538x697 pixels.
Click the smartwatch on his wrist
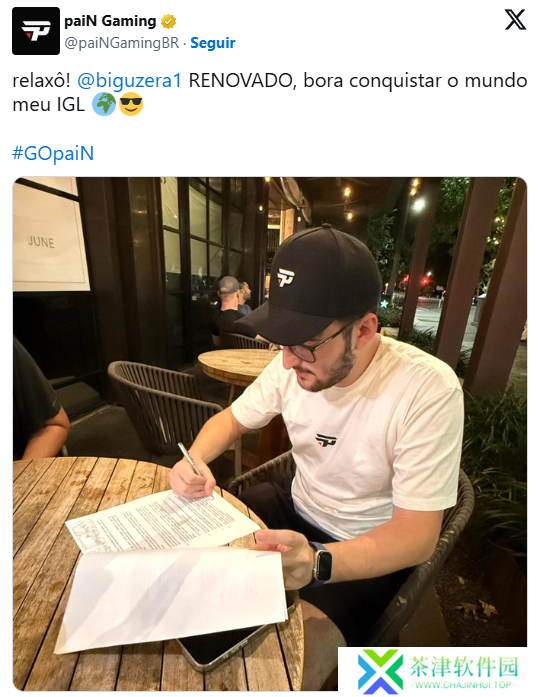321,563
